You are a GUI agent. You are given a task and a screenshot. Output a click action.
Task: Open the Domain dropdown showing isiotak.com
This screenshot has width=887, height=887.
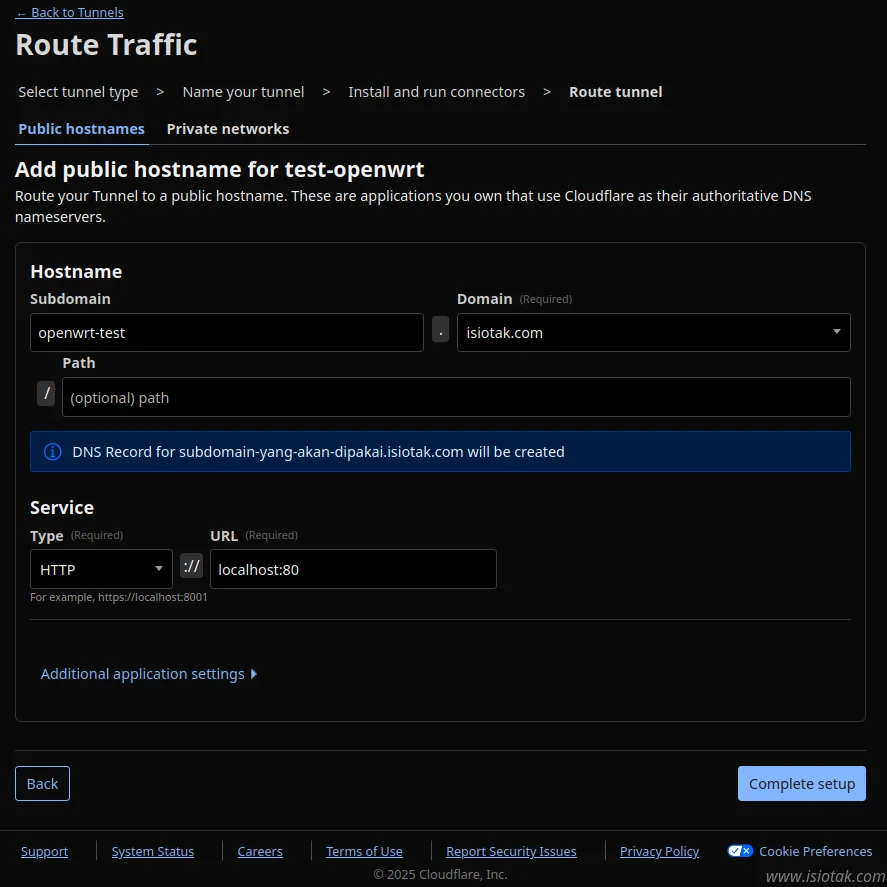[x=653, y=333]
